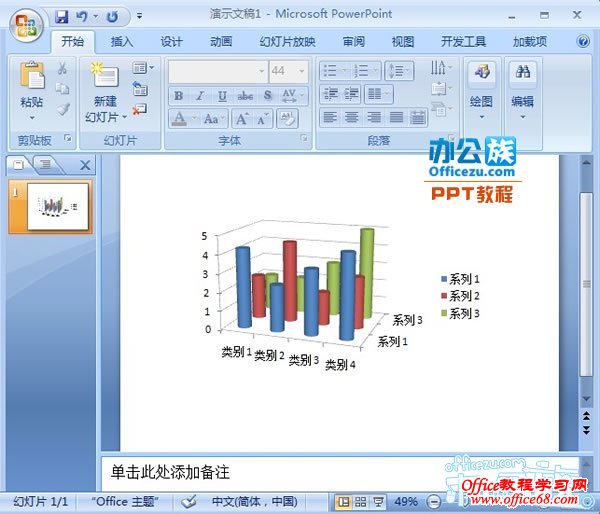600x514 pixels.
Task: Align text to the left
Action: pyautogui.click(x=330, y=117)
